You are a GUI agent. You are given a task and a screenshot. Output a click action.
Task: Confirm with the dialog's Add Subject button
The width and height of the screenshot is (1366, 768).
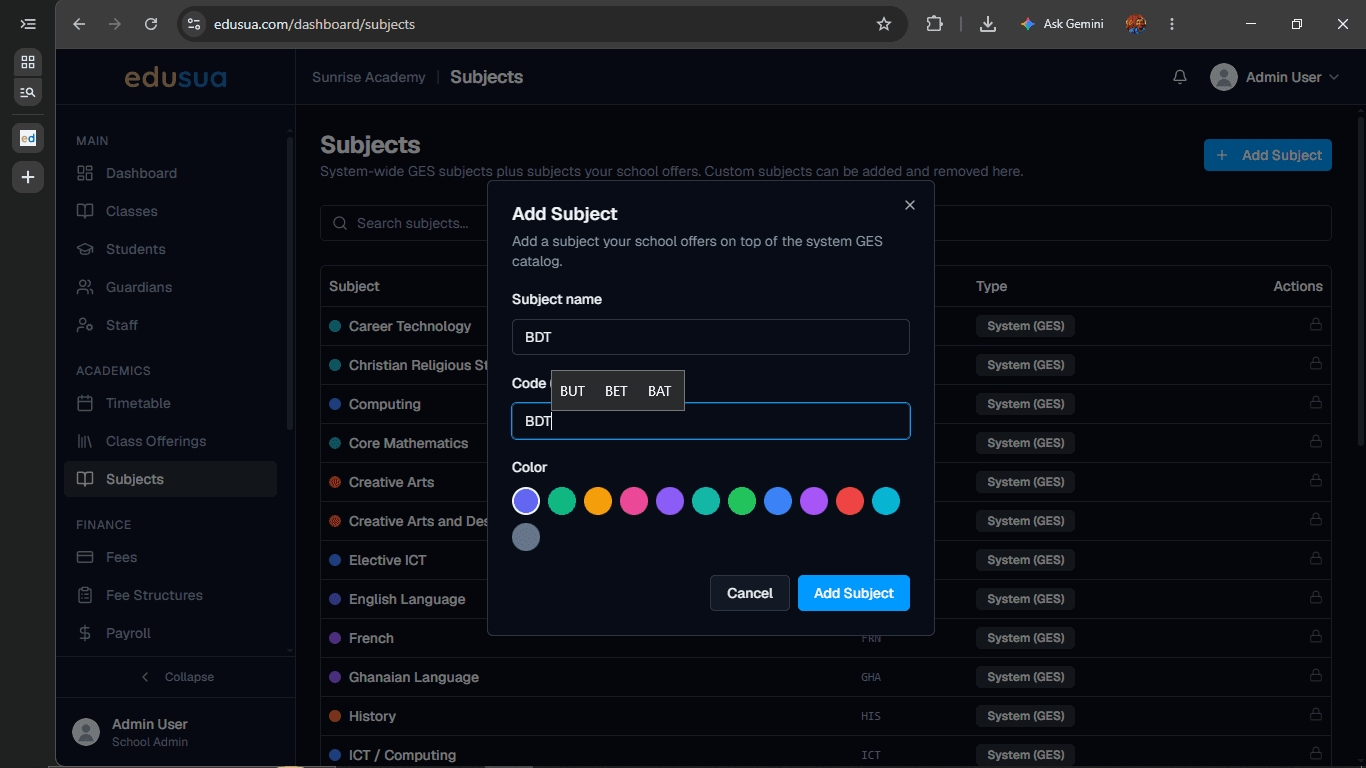[854, 593]
